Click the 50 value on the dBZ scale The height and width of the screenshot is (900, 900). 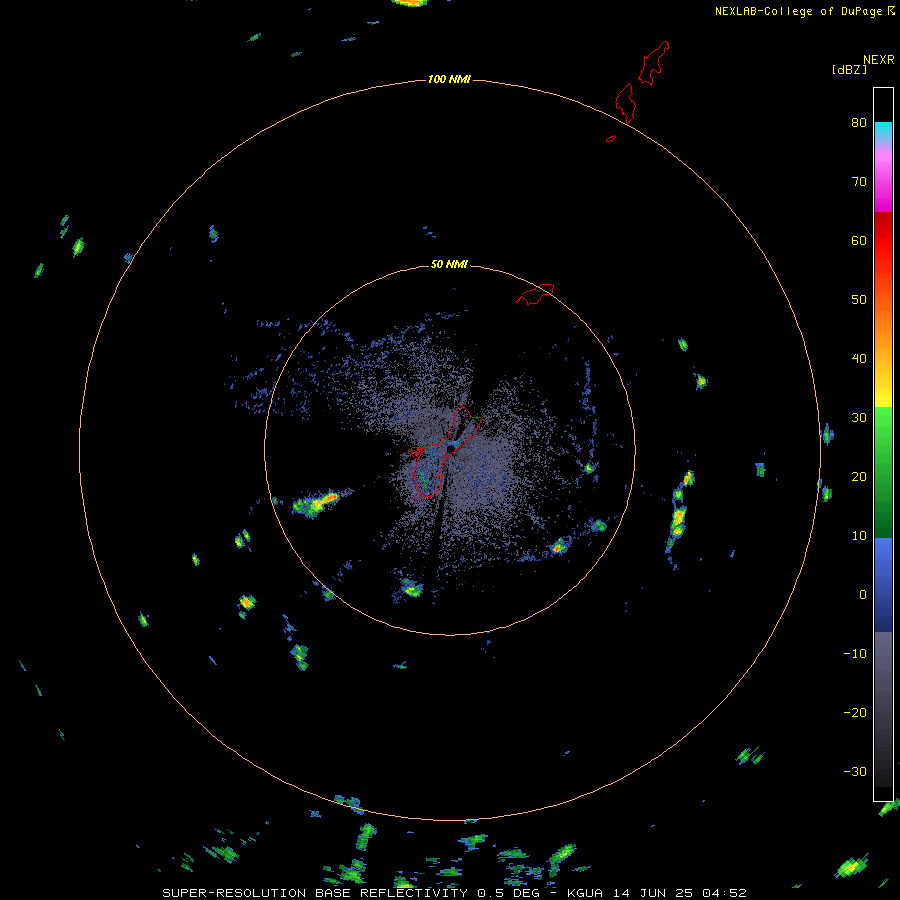[x=859, y=300]
